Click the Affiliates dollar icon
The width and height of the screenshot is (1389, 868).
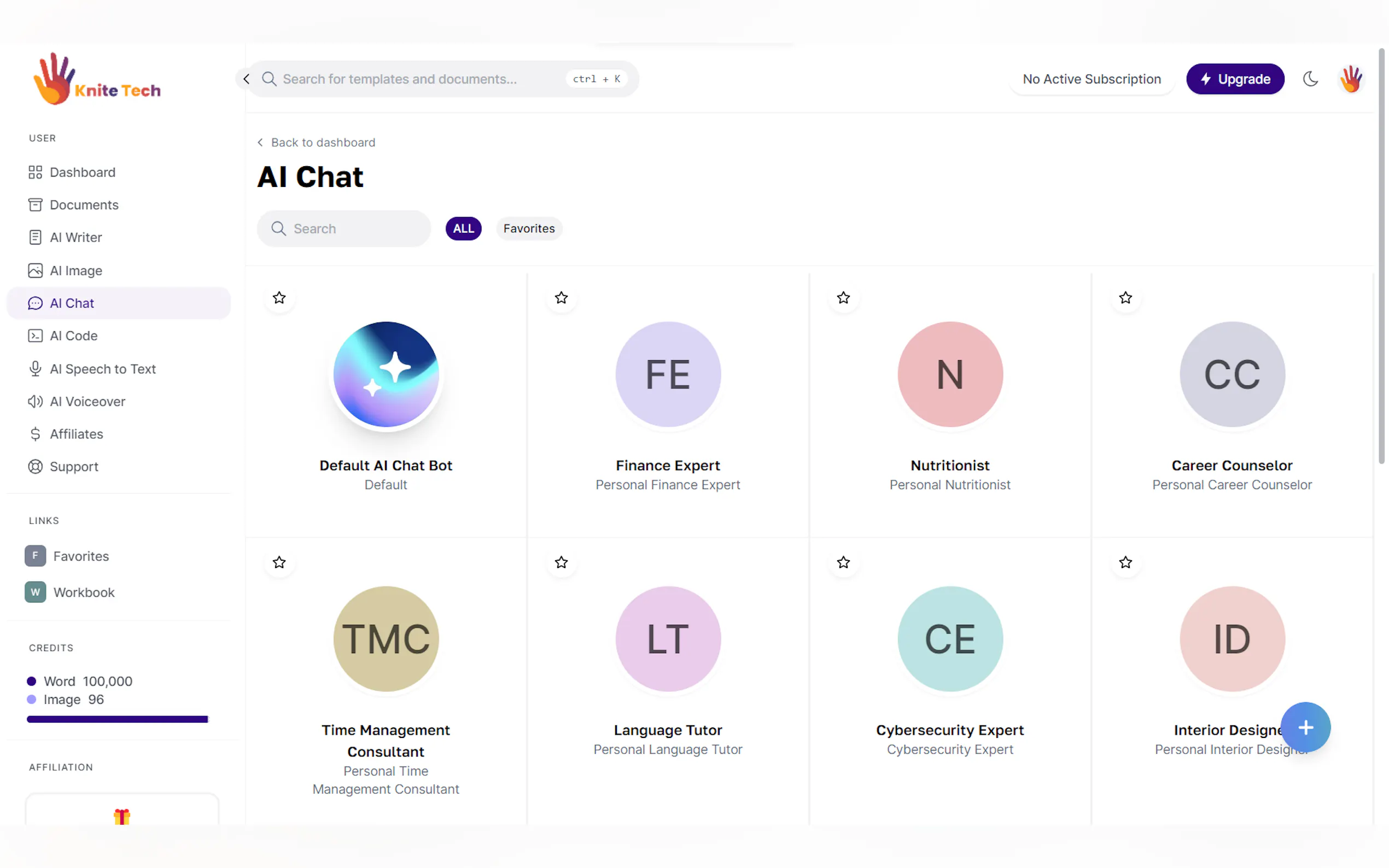pos(35,434)
